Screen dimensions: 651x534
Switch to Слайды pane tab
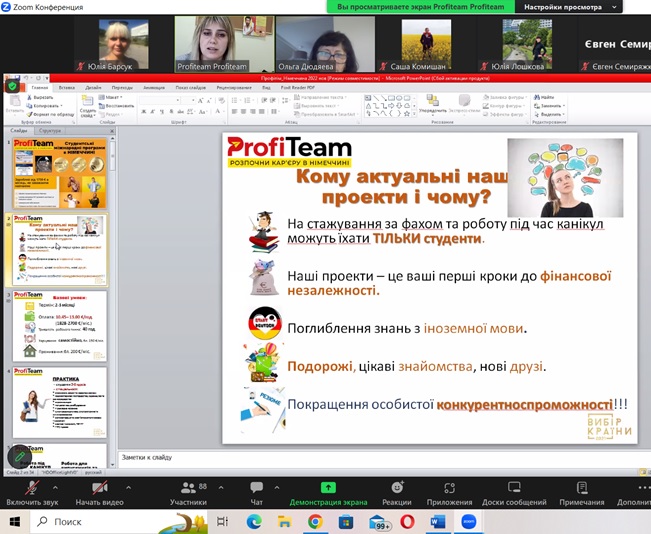[x=19, y=130]
